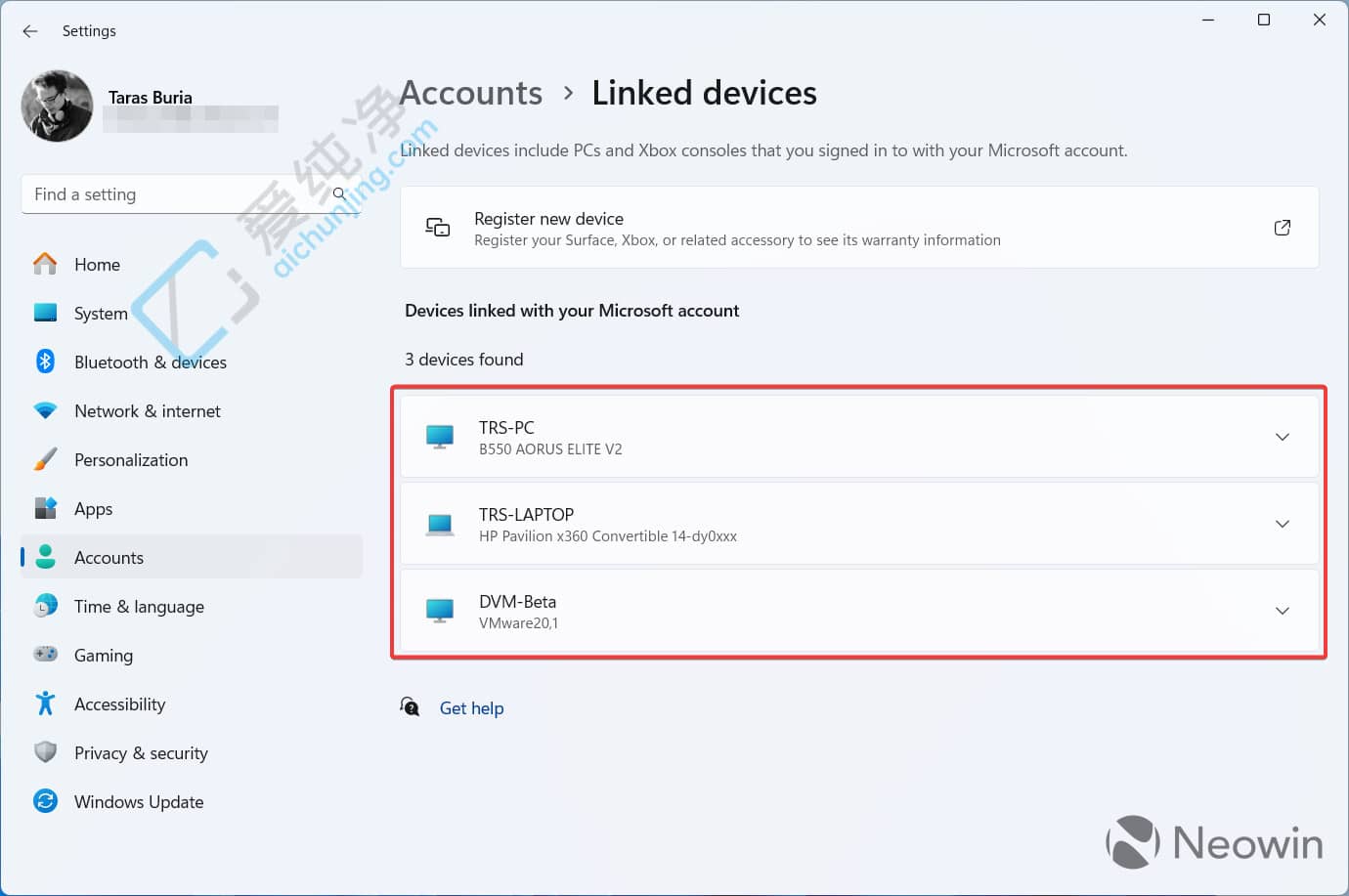Viewport: 1349px width, 896px height.
Task: Open the Accounts breadcrumb link
Action: point(470,93)
